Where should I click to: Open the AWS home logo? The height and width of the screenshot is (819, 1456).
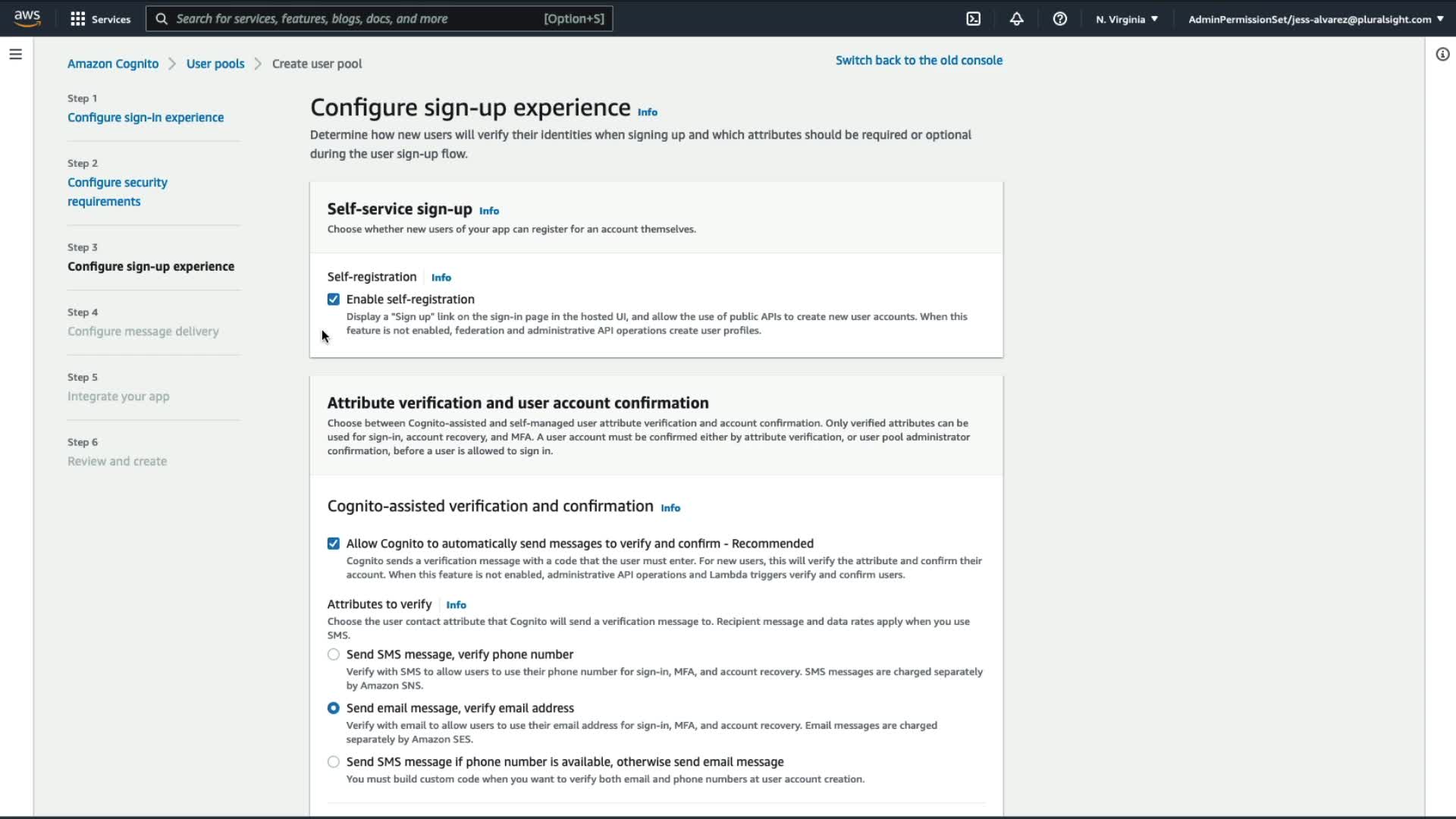[27, 18]
